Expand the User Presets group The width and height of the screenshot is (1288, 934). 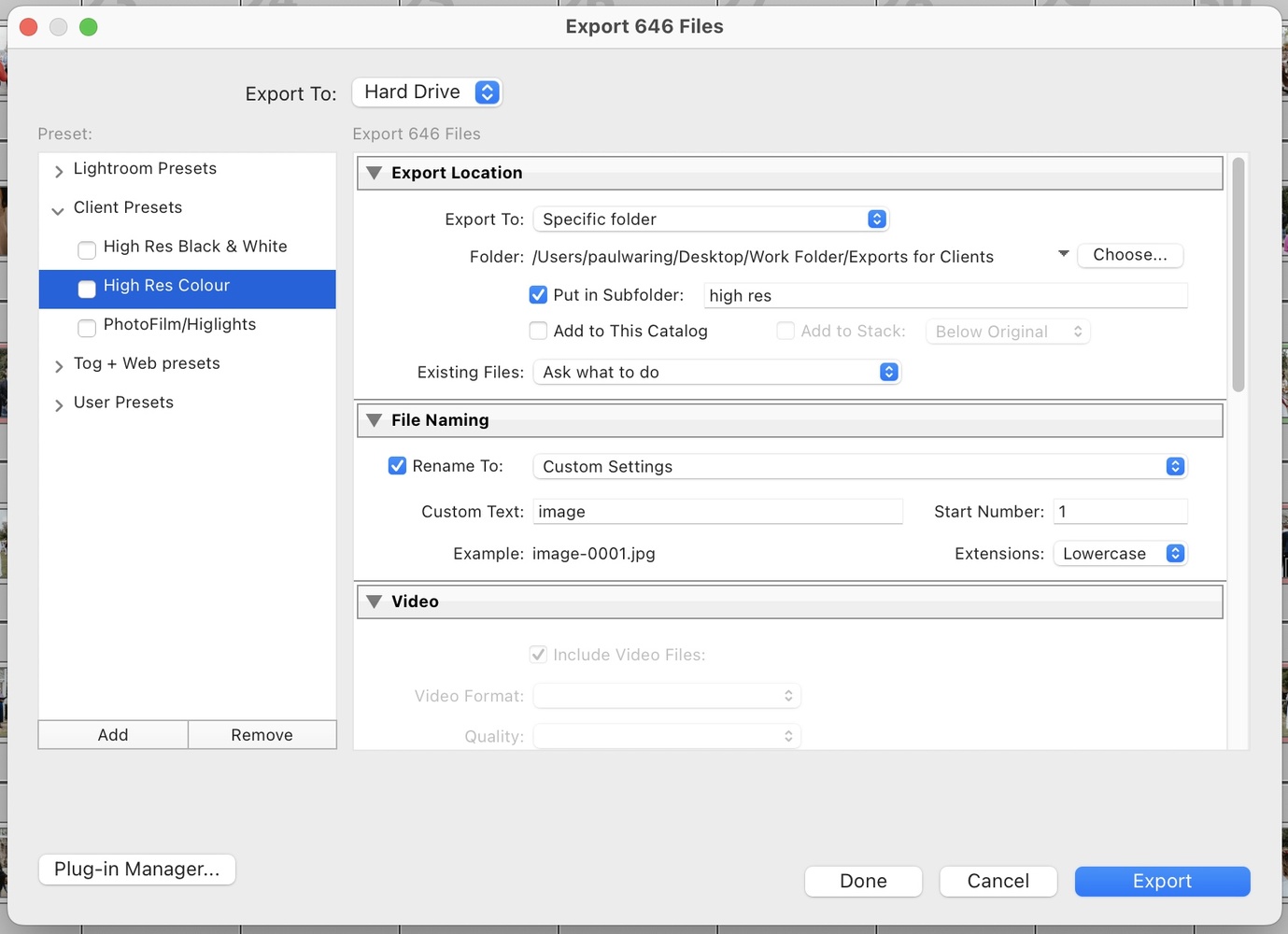click(x=59, y=404)
